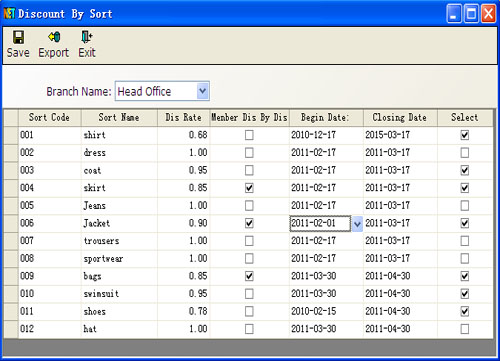Click Dis Rate 0.85 in bags row
Viewport: 500px width, 361px height.
(x=183, y=276)
